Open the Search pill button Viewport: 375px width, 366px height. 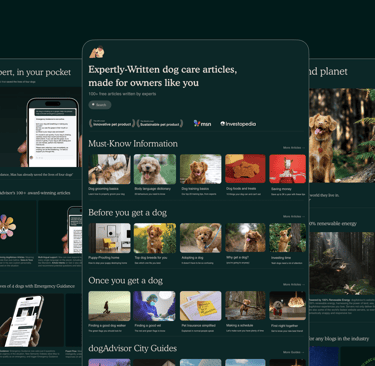[x=100, y=105]
